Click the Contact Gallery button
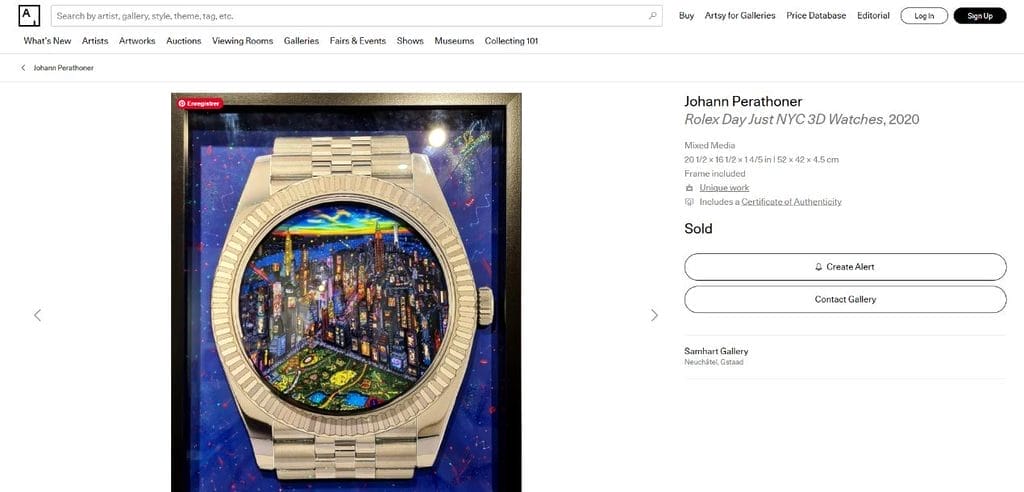Screen dimensions: 1024x492 click(x=845, y=299)
